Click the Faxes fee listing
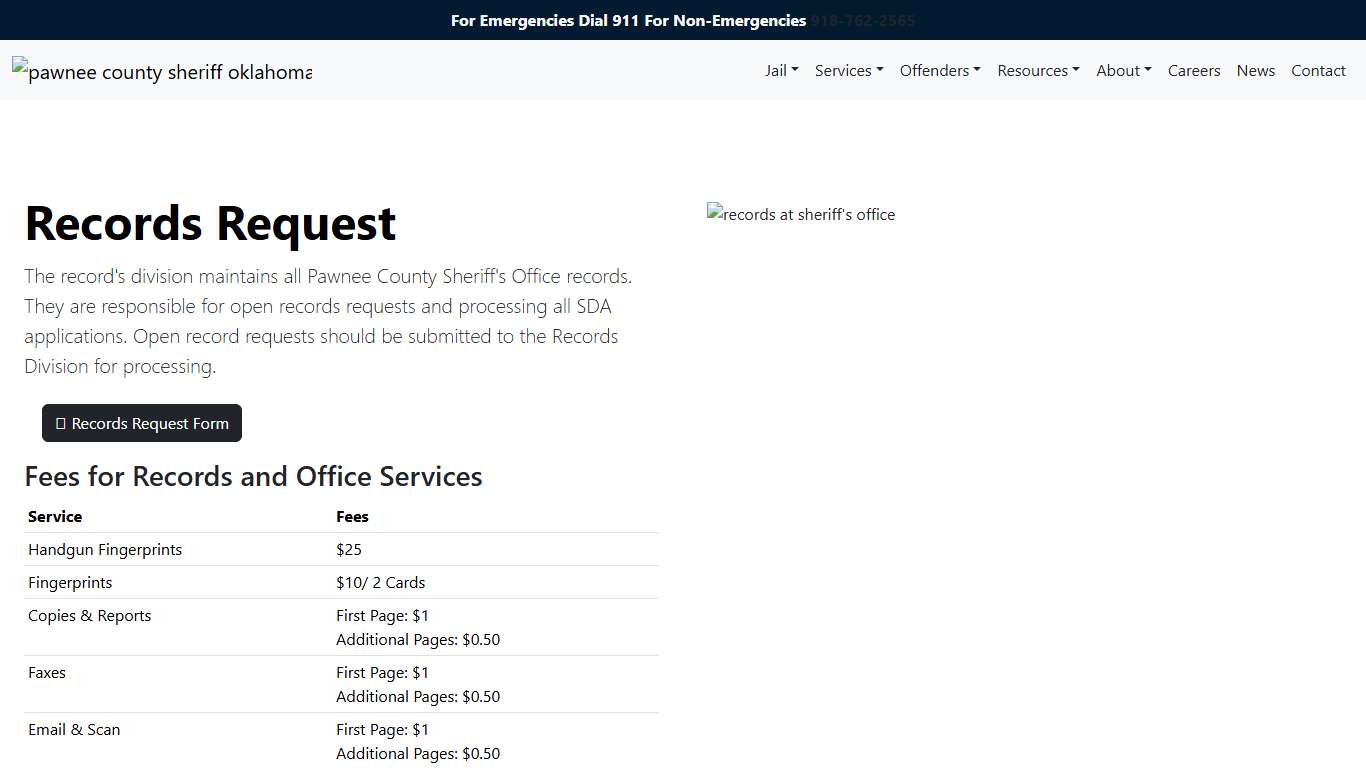 point(47,672)
